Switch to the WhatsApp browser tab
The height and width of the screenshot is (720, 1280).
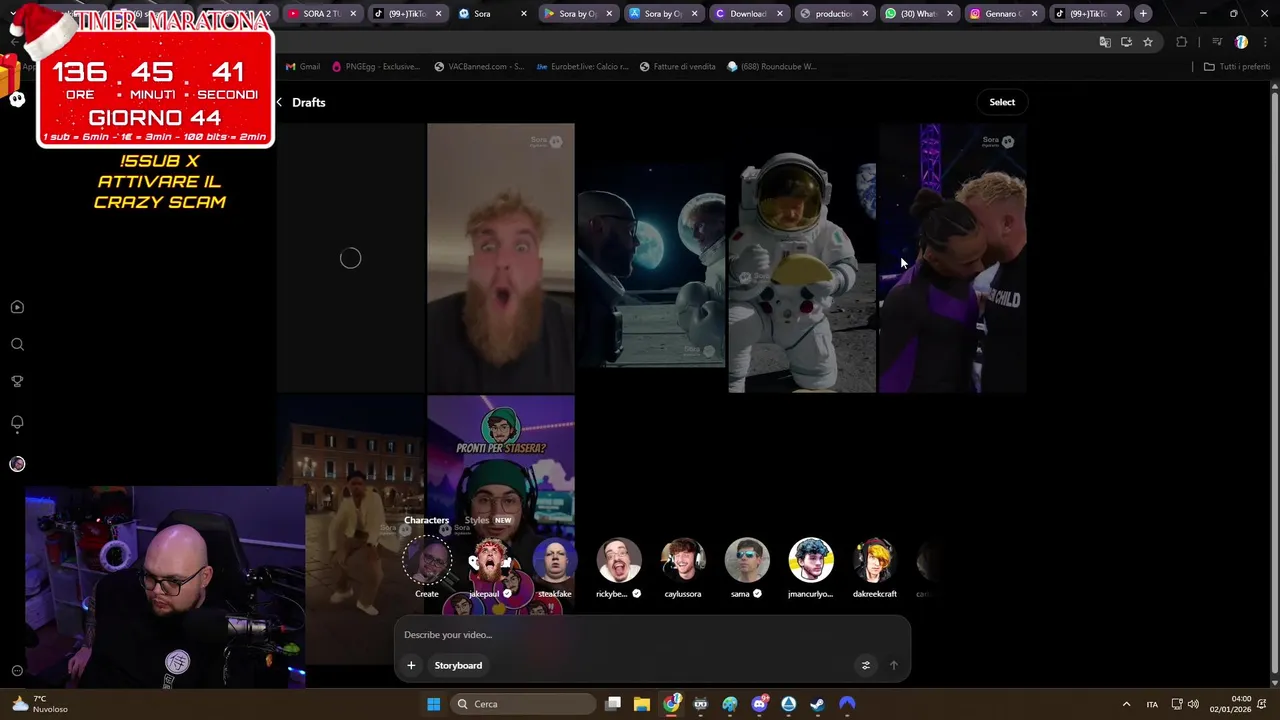pos(918,14)
